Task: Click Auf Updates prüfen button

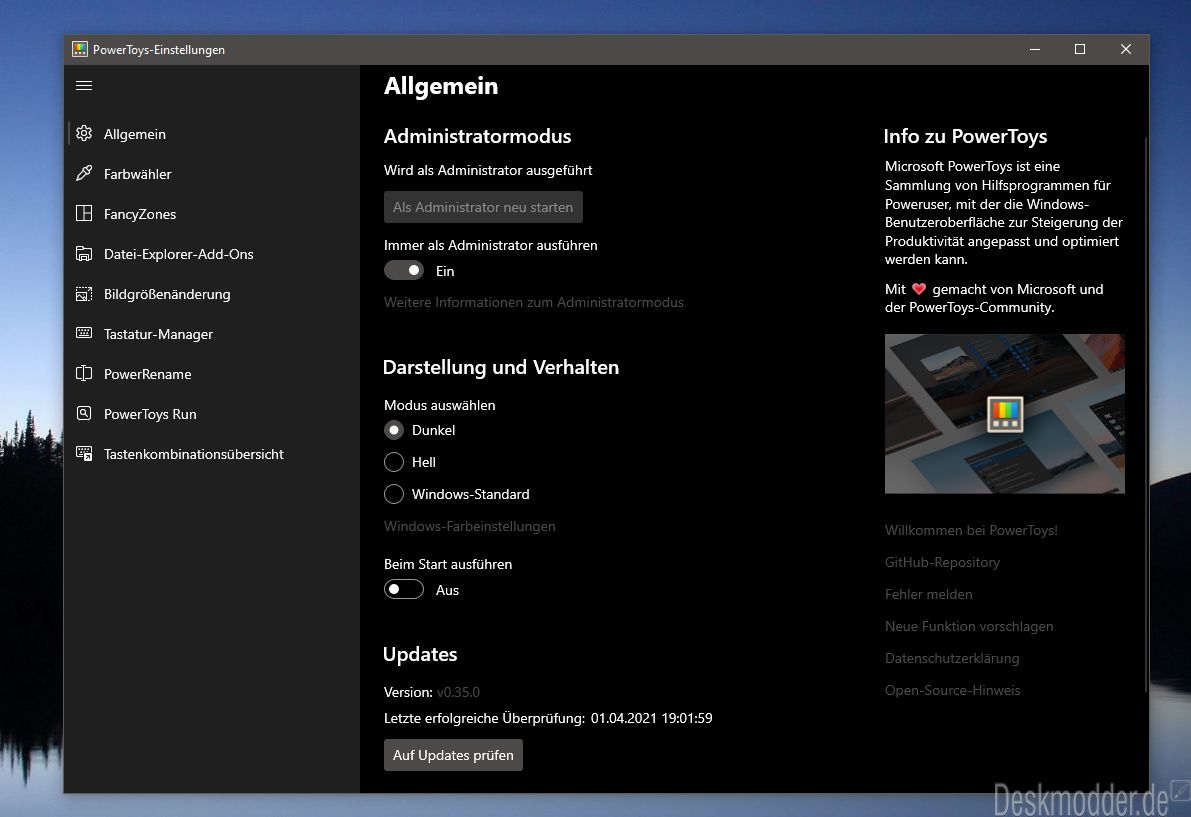Action: point(453,755)
